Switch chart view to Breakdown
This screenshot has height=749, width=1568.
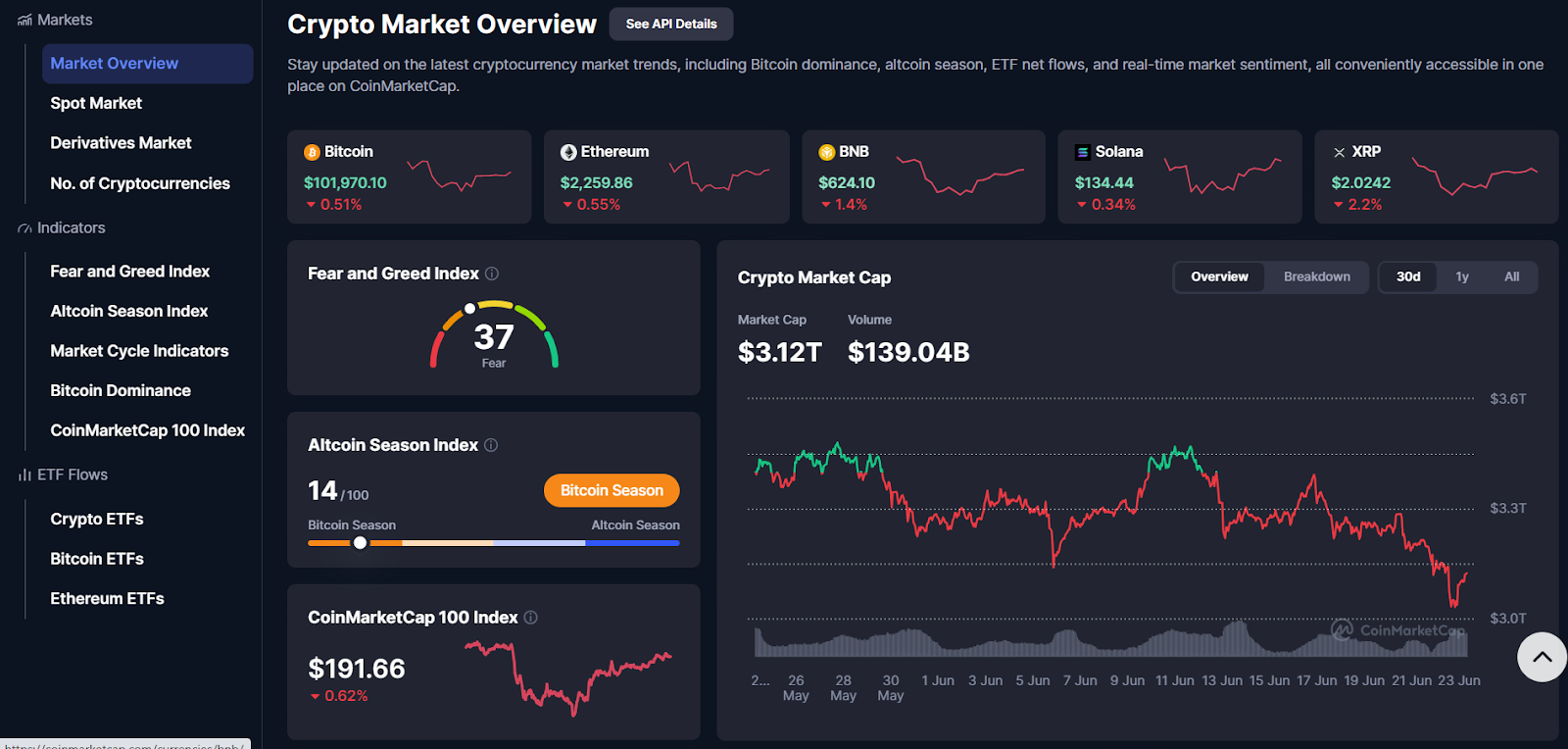point(1317,276)
